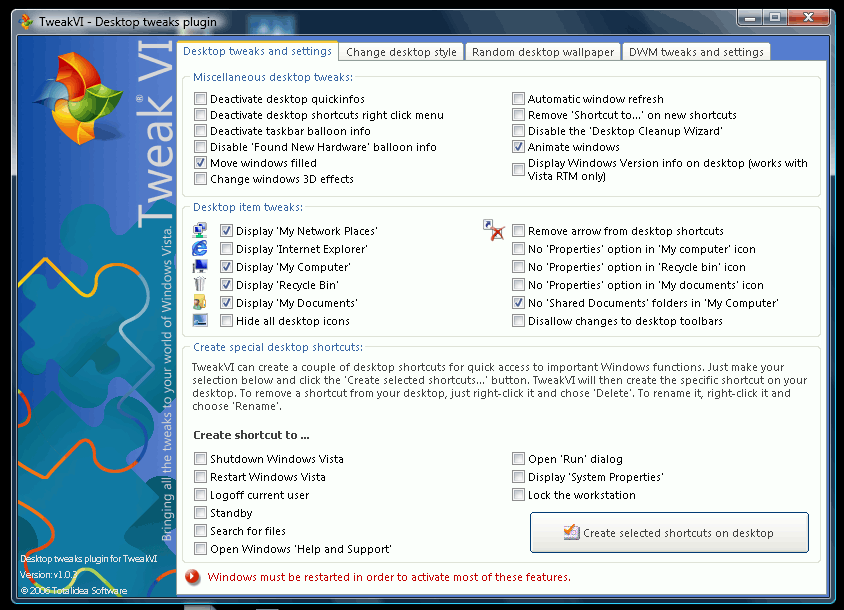844x610 pixels.
Task: Check Automatic window refresh
Action: 518,99
